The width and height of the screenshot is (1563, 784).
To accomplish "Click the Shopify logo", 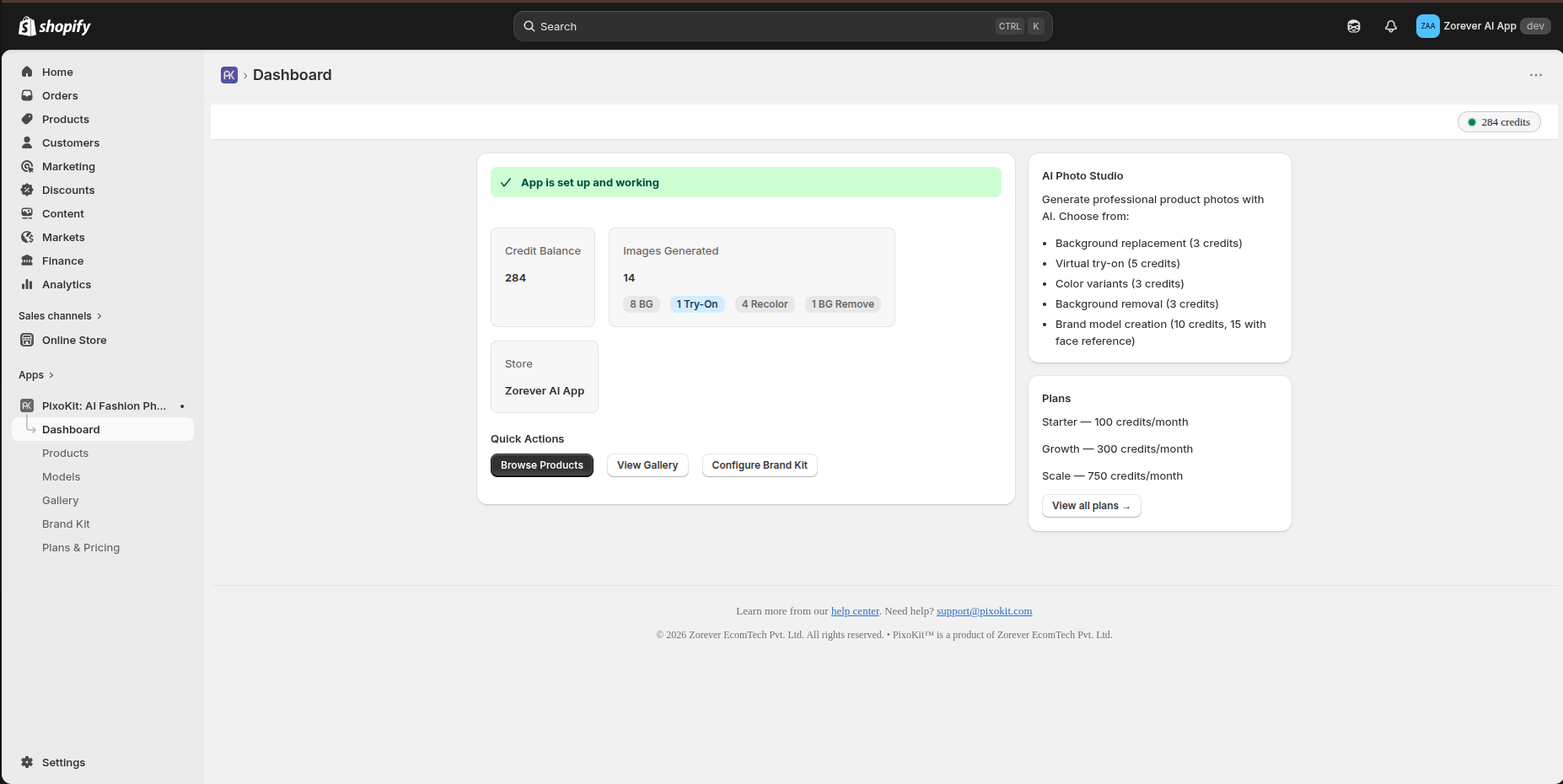I will pyautogui.click(x=55, y=26).
